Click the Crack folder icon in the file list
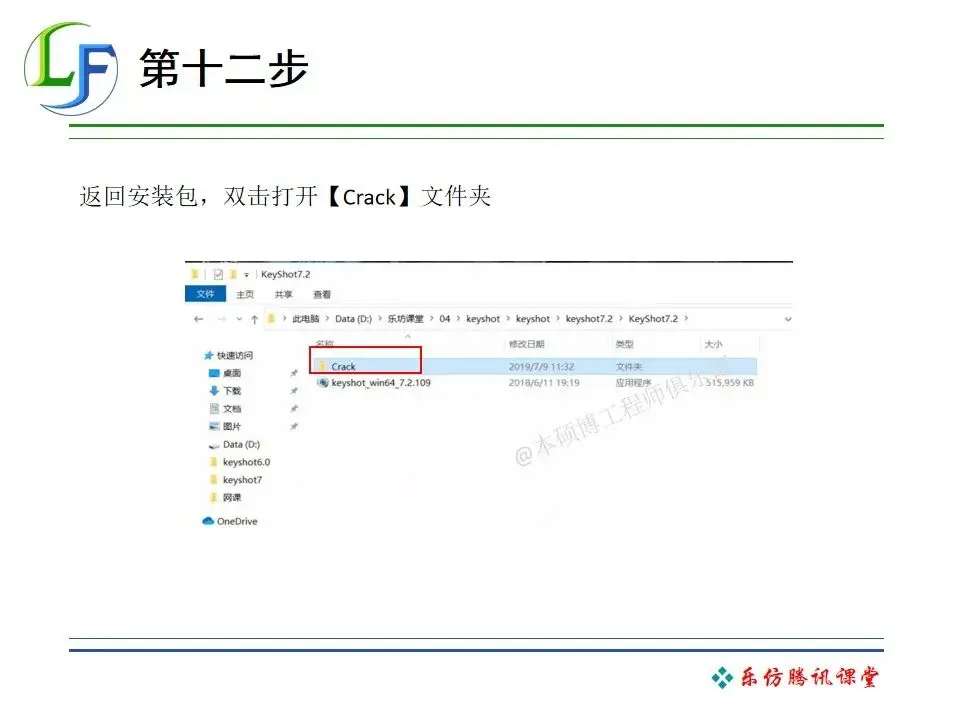960x720 pixels. click(x=322, y=366)
